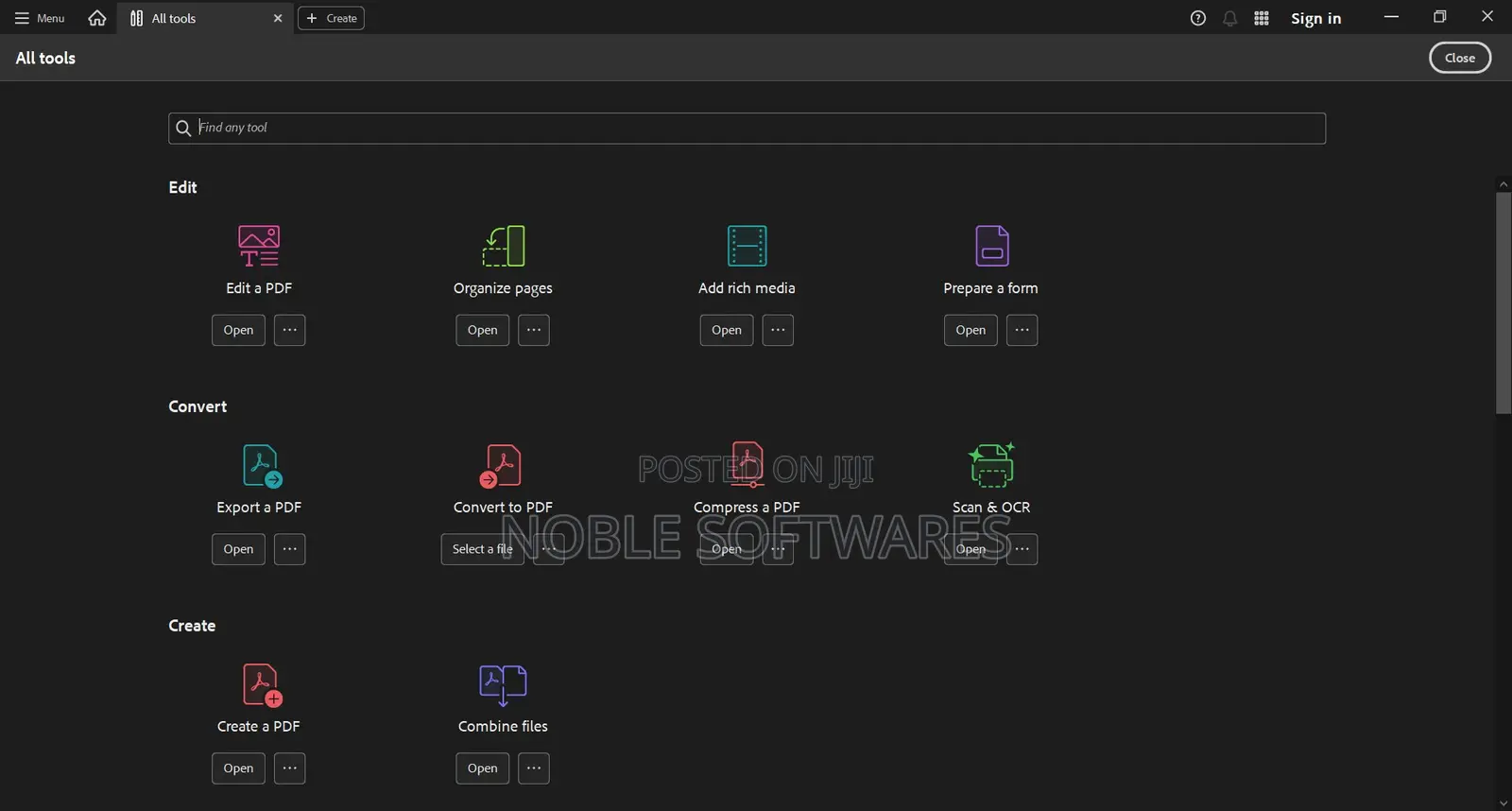The width and height of the screenshot is (1512, 811).
Task: Click the Prepare a form label
Action: pyautogui.click(x=990, y=288)
